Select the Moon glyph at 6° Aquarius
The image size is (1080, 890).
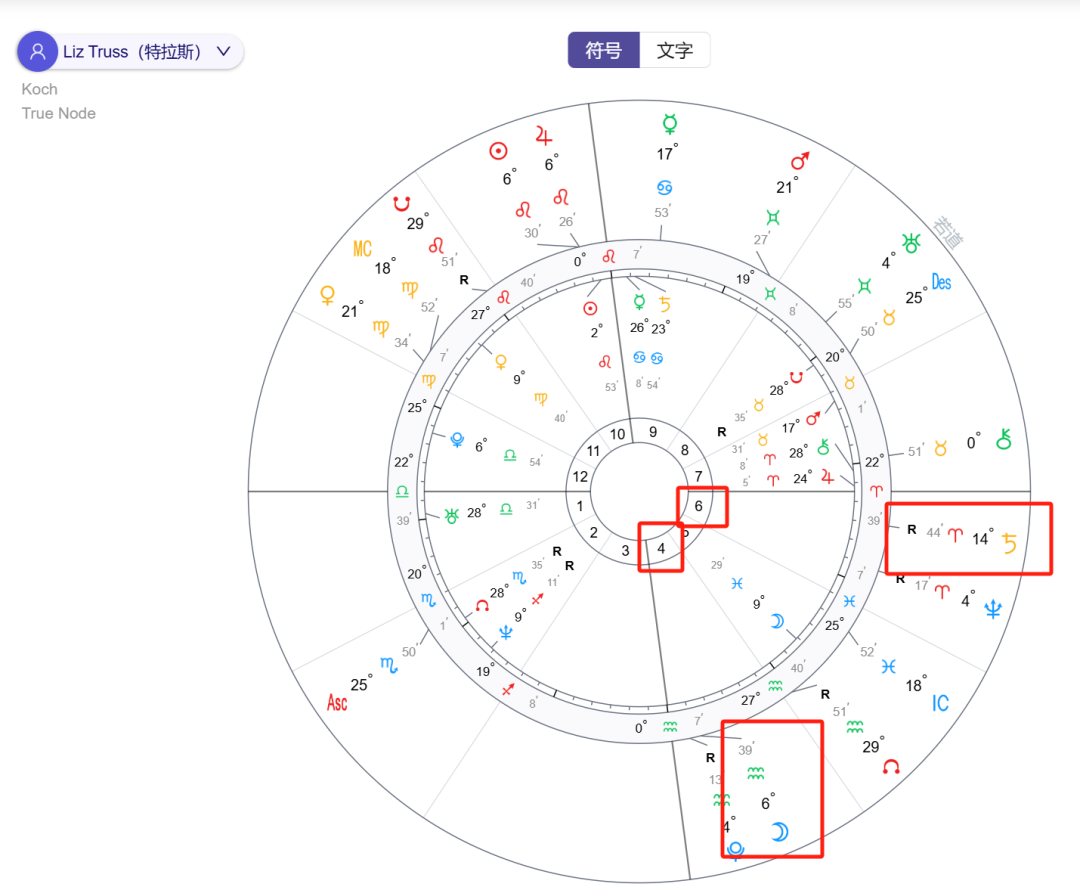(779, 832)
